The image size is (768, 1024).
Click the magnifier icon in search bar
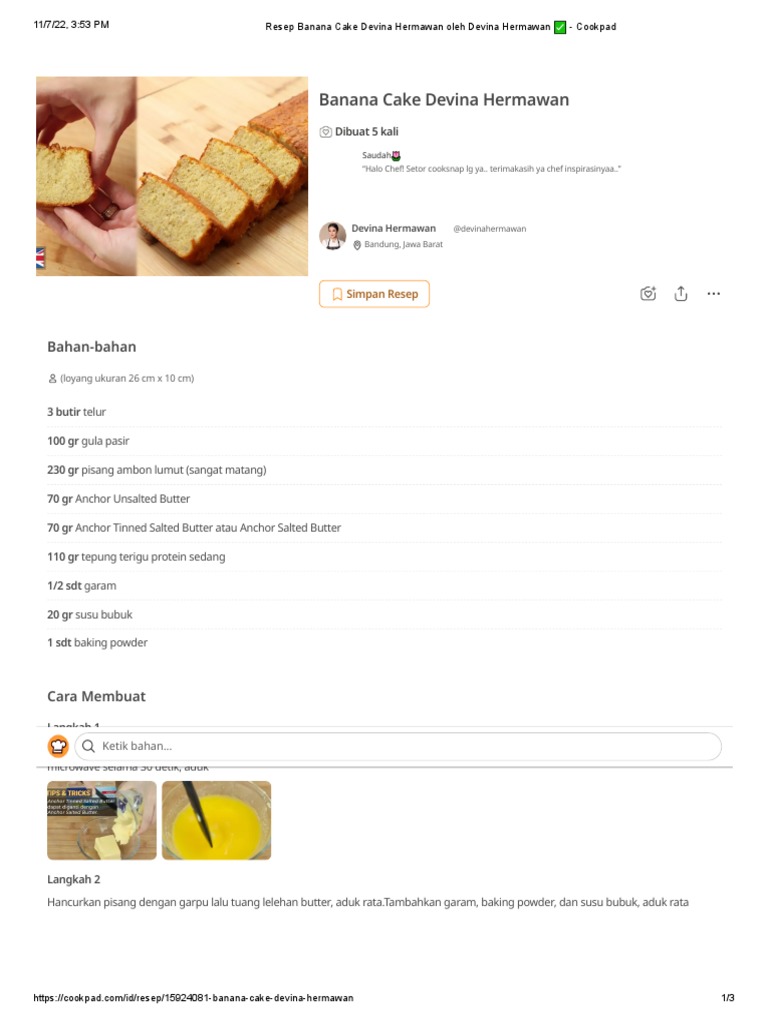tap(89, 746)
